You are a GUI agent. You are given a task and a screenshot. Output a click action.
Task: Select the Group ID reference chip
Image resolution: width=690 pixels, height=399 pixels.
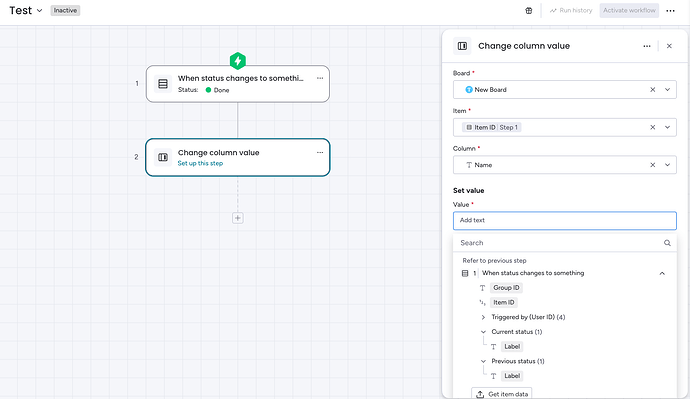point(506,288)
